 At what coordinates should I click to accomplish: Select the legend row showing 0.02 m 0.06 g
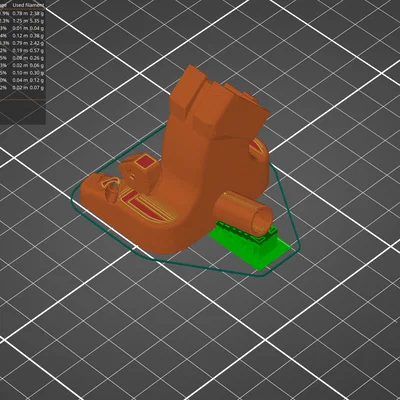[x=22, y=65]
